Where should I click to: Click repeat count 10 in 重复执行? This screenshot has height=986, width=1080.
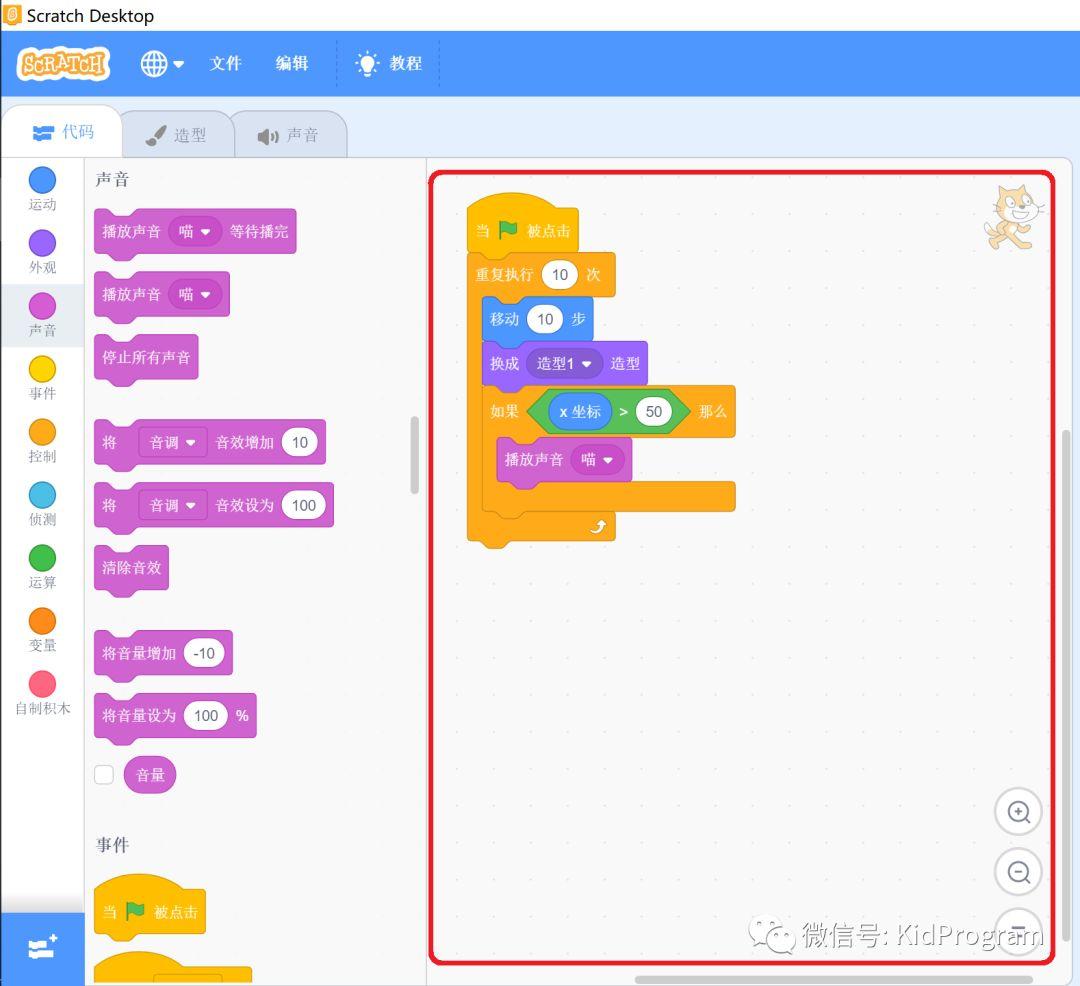[x=559, y=275]
